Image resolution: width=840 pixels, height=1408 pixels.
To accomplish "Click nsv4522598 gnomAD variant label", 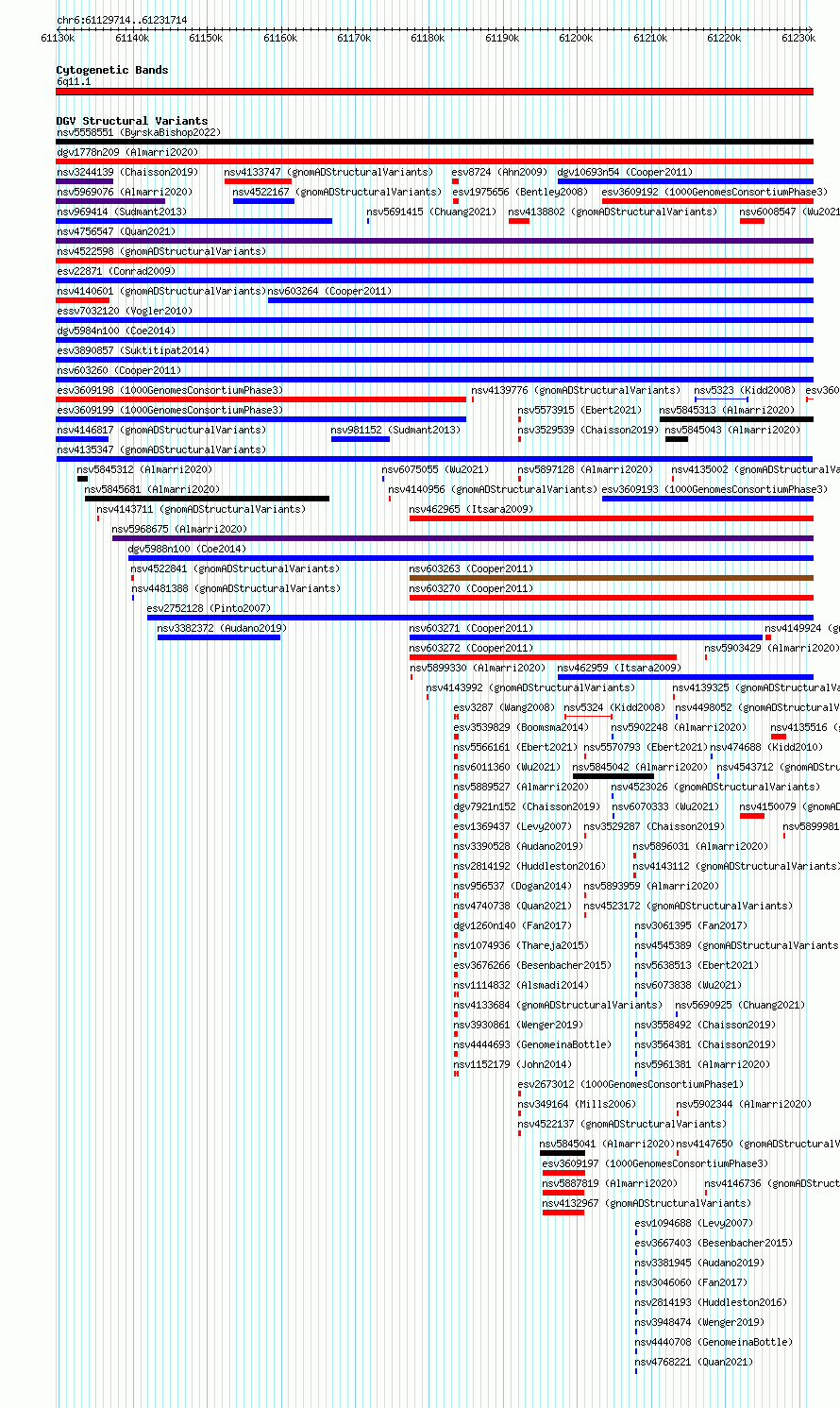I will coord(161,252).
